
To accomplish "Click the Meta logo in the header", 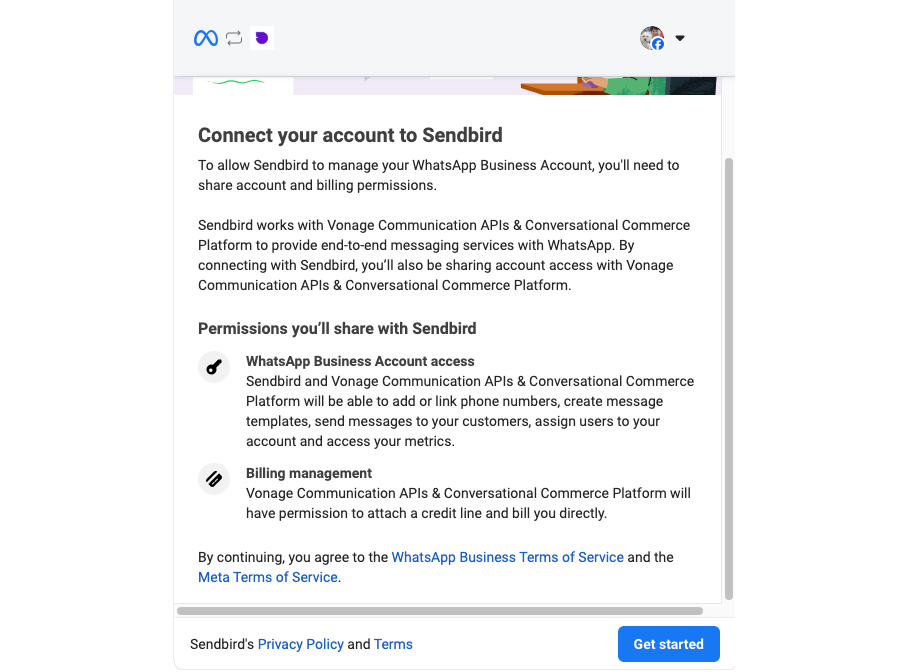I will tap(205, 38).
